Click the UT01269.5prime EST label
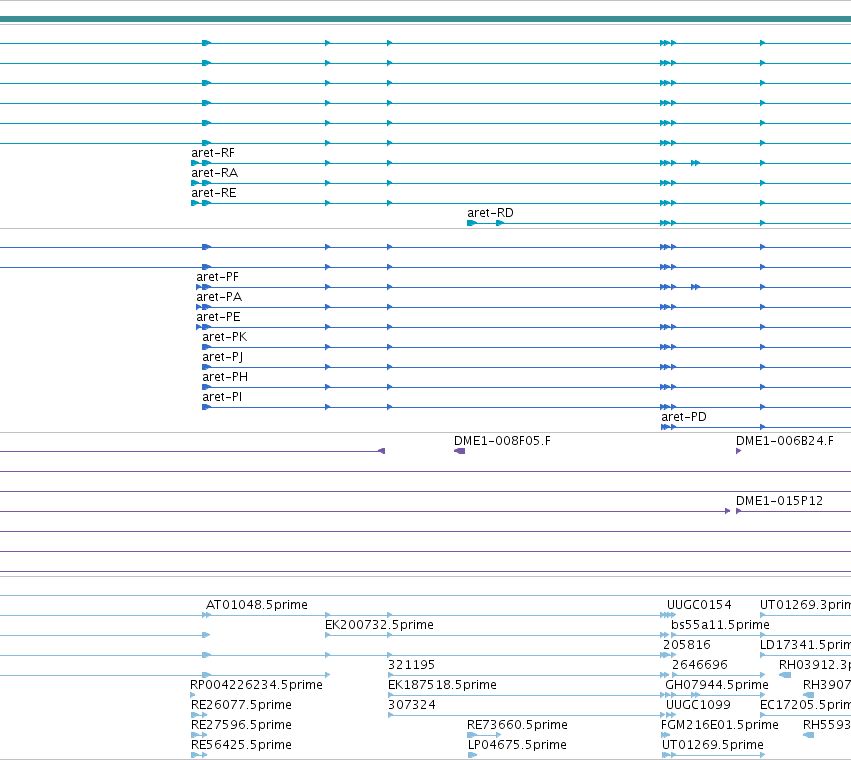851x760 pixels. [x=713, y=745]
